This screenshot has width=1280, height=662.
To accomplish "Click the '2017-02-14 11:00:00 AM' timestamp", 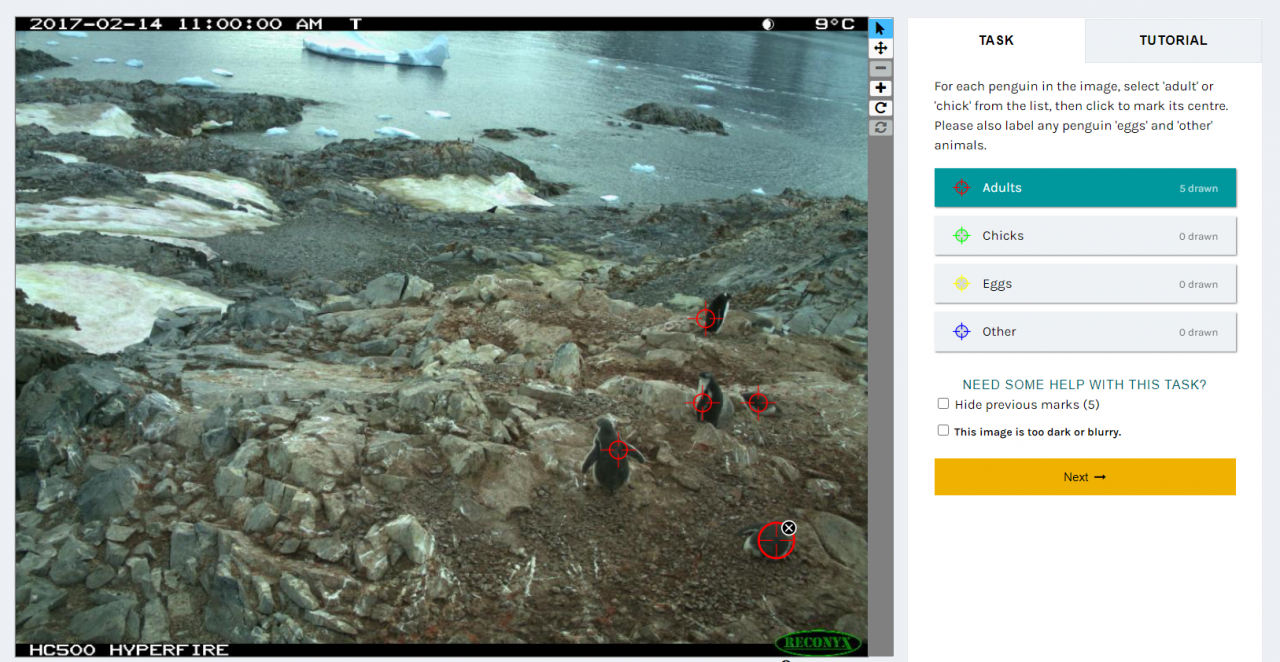I will pyautogui.click(x=176, y=24).
